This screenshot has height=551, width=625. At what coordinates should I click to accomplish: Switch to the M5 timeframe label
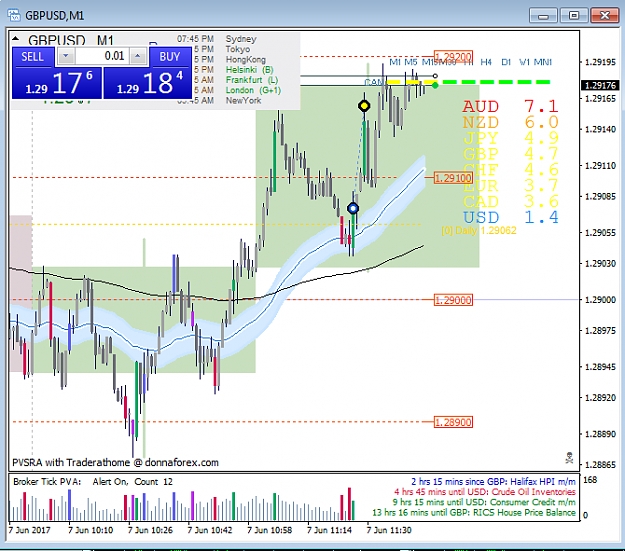click(411, 62)
